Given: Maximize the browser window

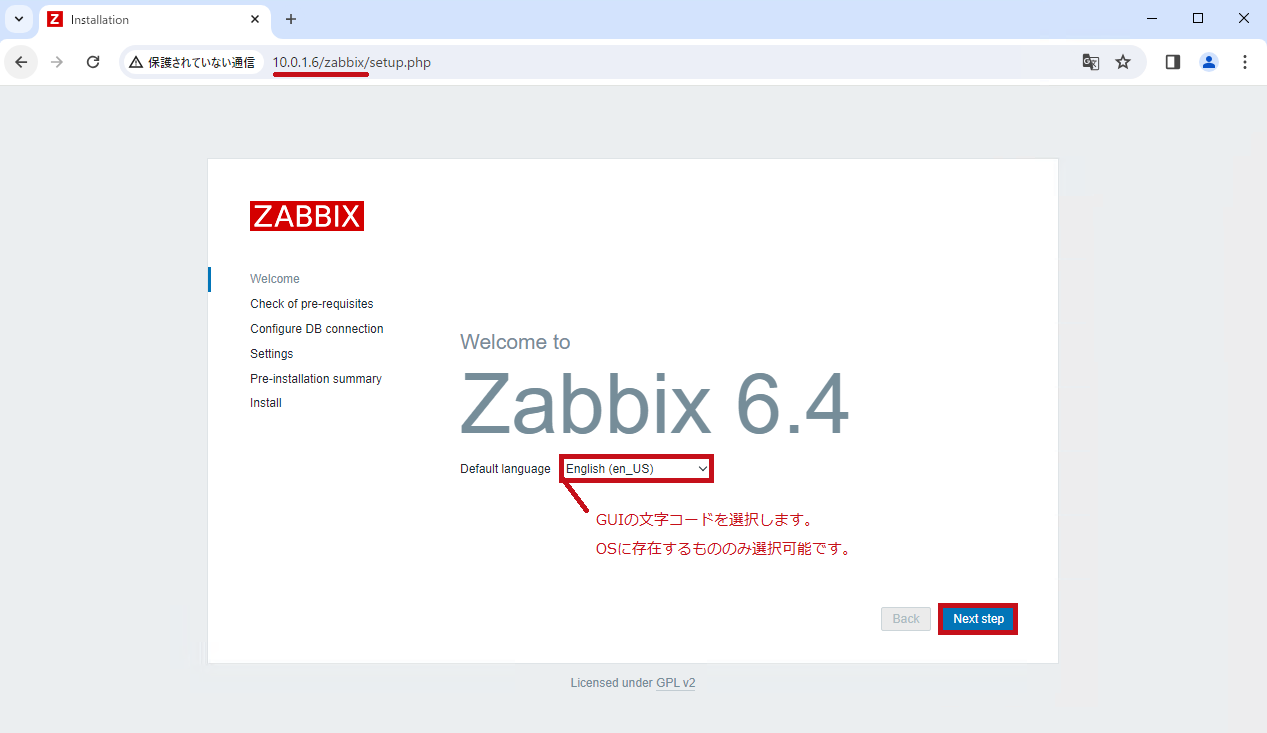Looking at the screenshot, I should tap(1198, 19).
